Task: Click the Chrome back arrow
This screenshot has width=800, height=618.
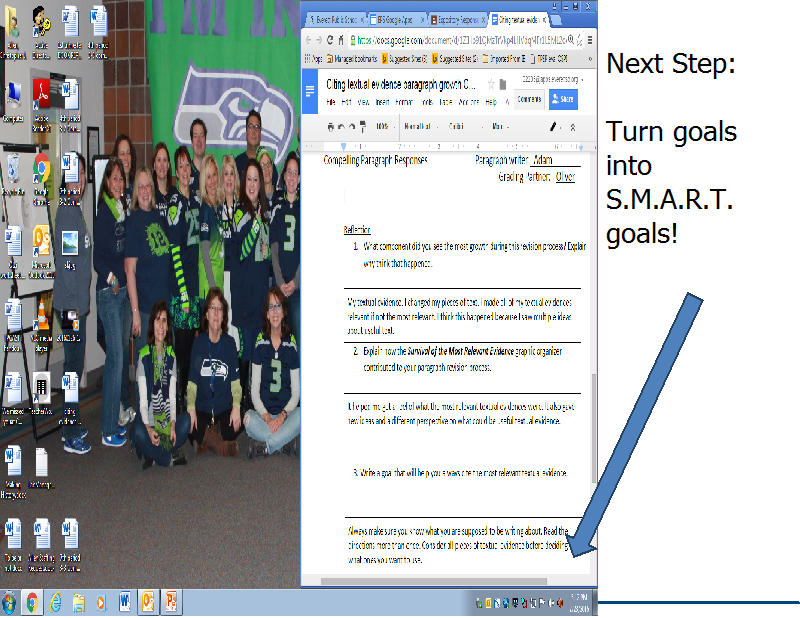Action: click(308, 40)
